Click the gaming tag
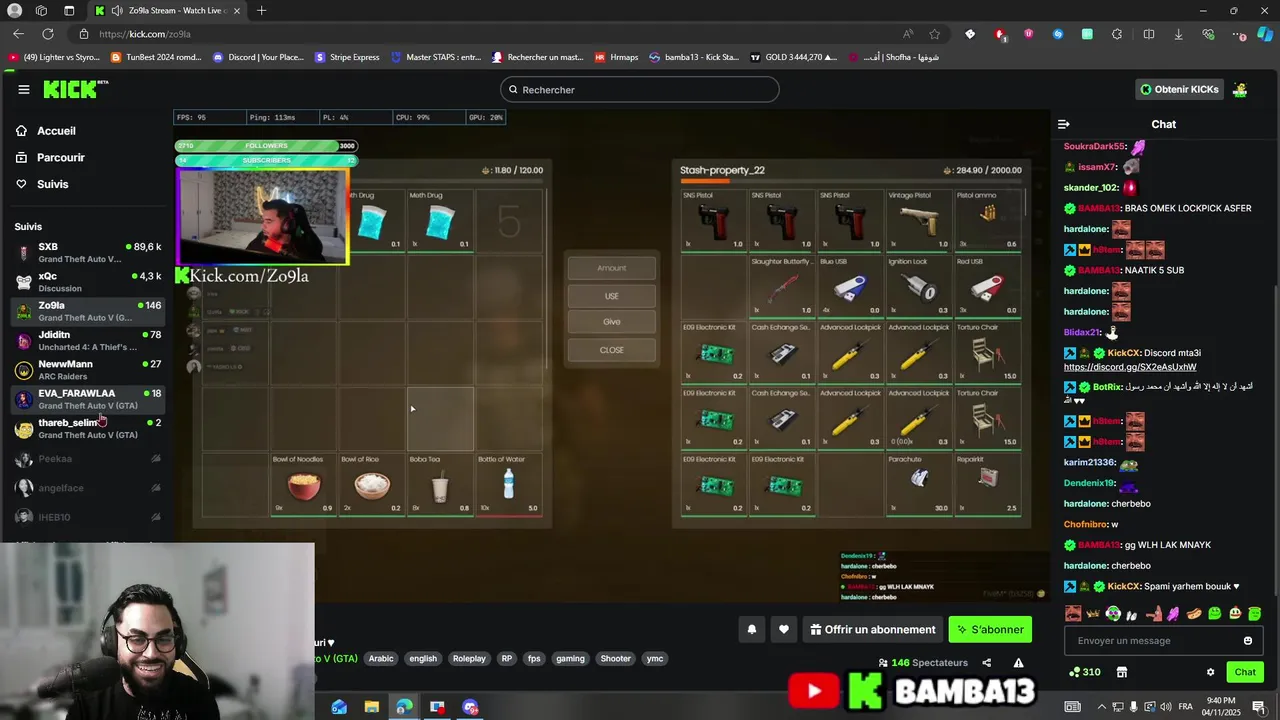The image size is (1280, 720). point(570,658)
